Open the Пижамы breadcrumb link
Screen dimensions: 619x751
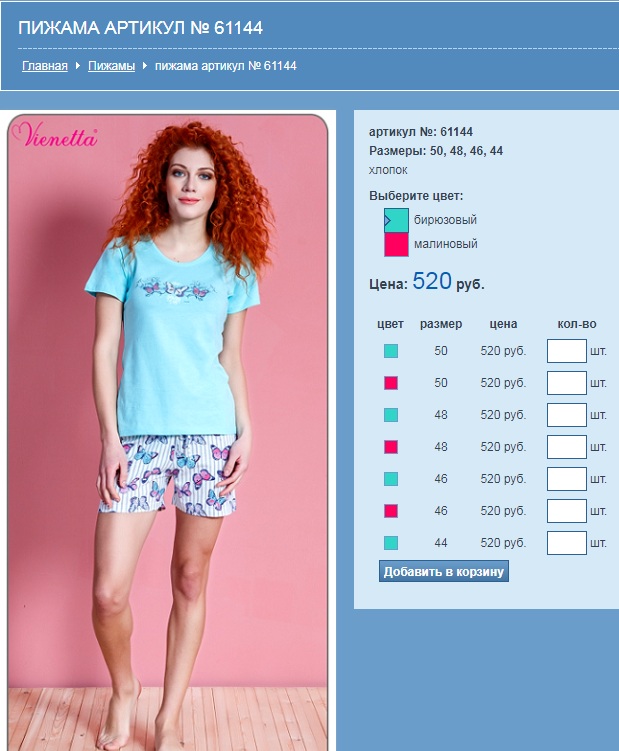click(111, 66)
